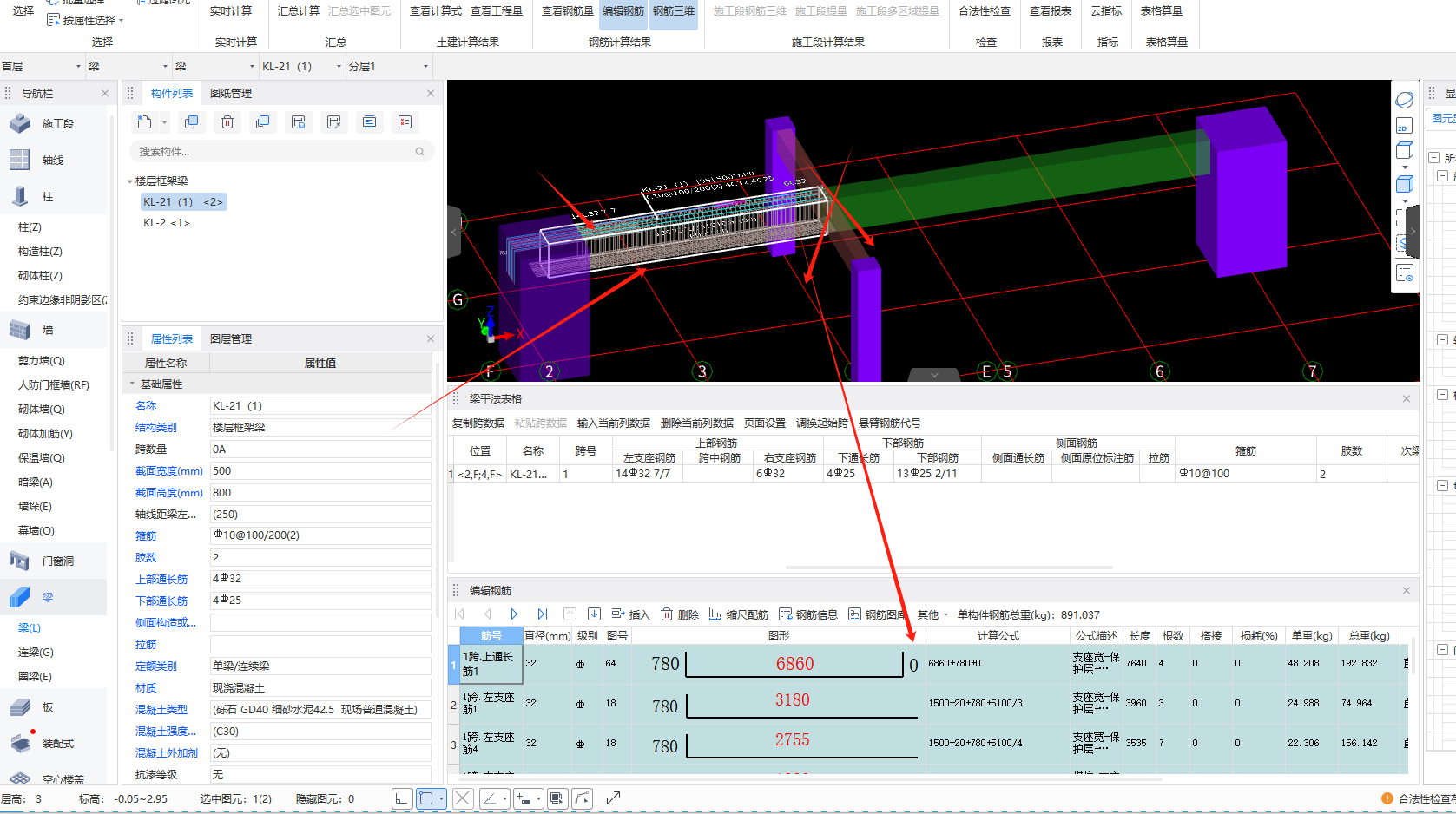Click the 施工段 navigation icon
The width and height of the screenshot is (1456, 814).
20,124
